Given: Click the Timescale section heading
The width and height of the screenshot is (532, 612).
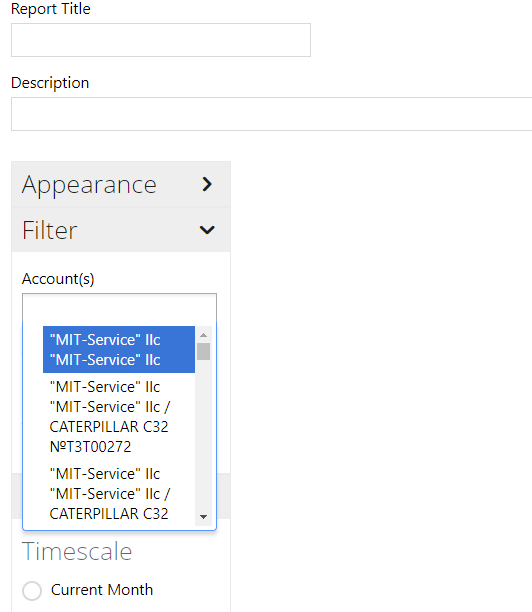Looking at the screenshot, I should pos(77,552).
